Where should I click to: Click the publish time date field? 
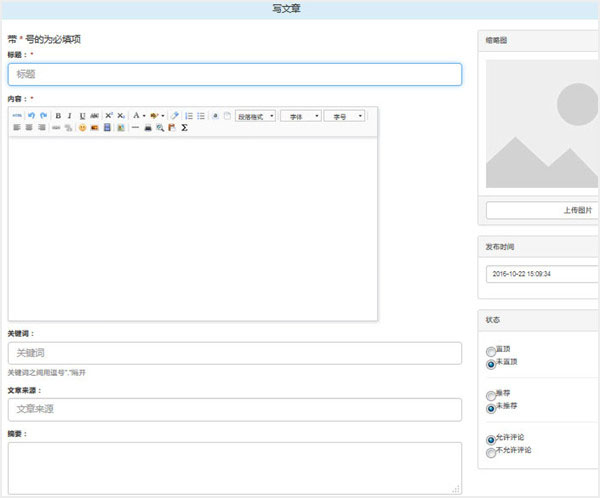543,274
